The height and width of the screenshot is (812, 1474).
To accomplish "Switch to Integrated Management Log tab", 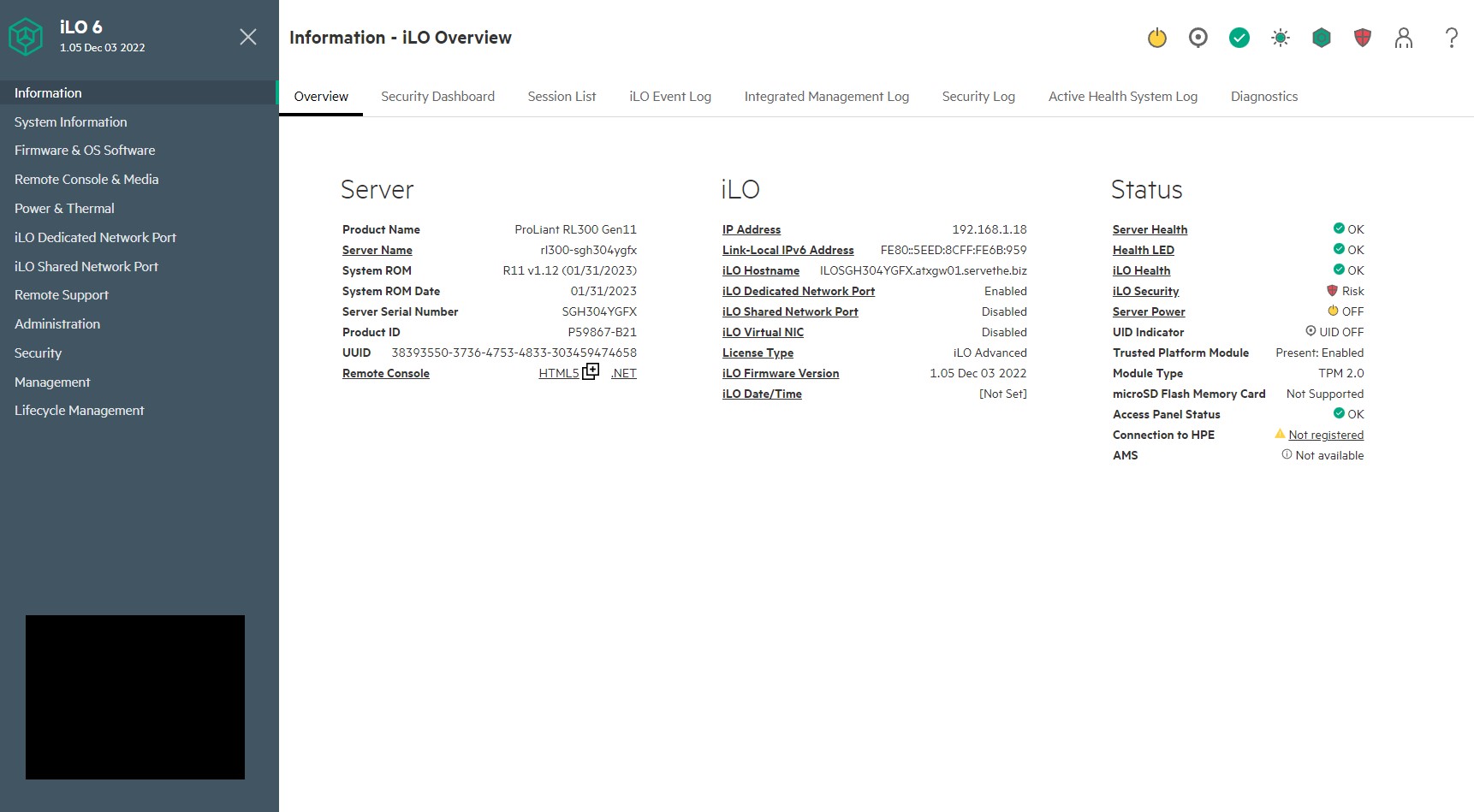I will 827,97.
